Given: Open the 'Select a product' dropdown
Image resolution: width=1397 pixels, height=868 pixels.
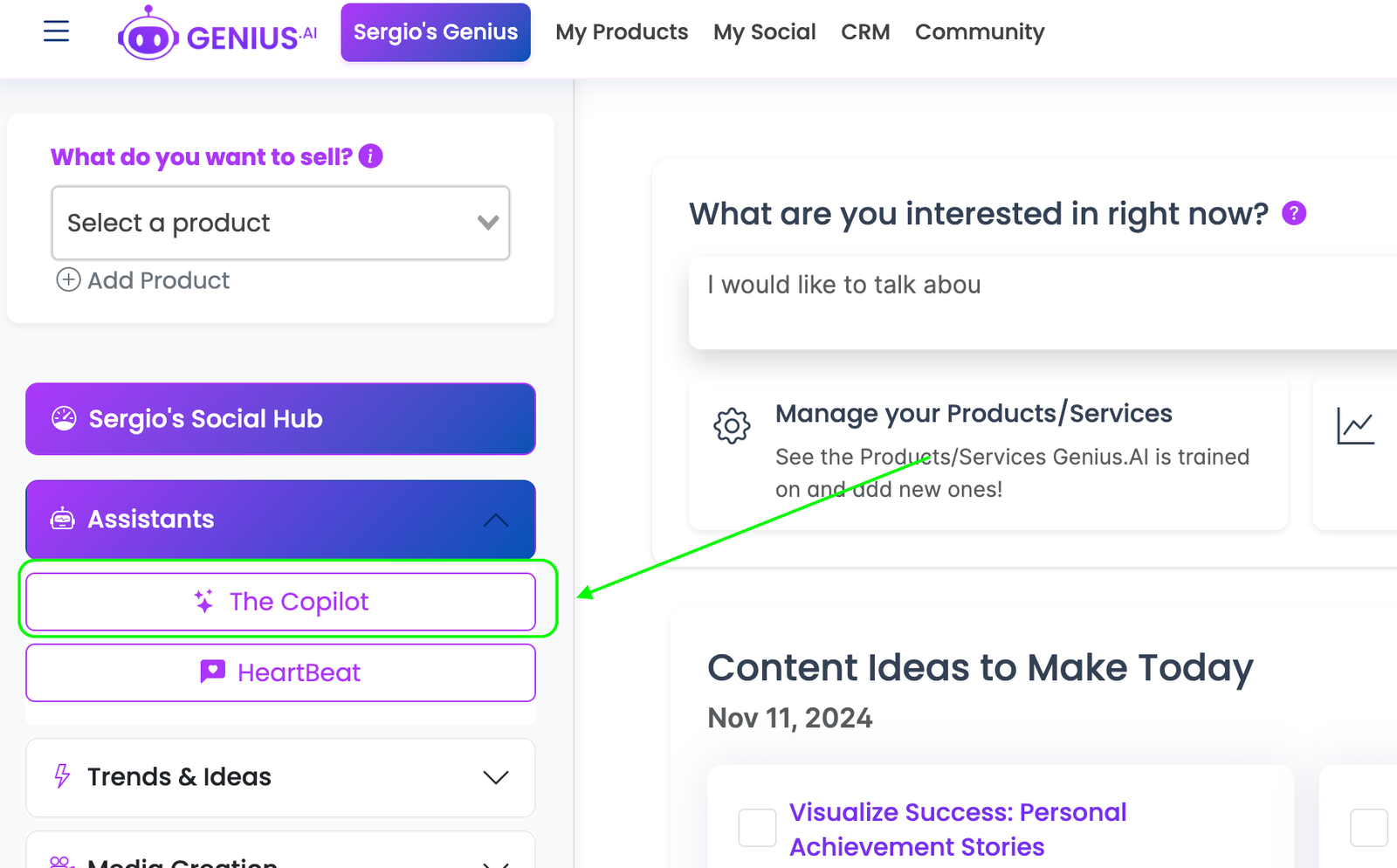Looking at the screenshot, I should point(280,223).
